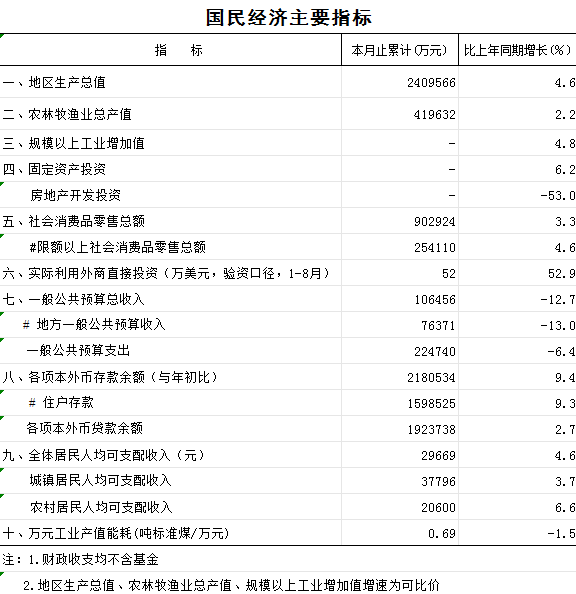Click the 万元工业产值能耗 value 0.69
This screenshot has width=576, height=594.
(441, 533)
